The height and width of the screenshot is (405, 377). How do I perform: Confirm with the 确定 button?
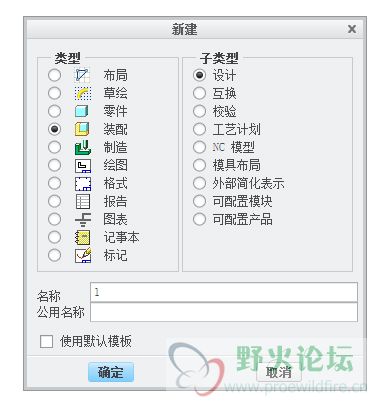pos(111,372)
